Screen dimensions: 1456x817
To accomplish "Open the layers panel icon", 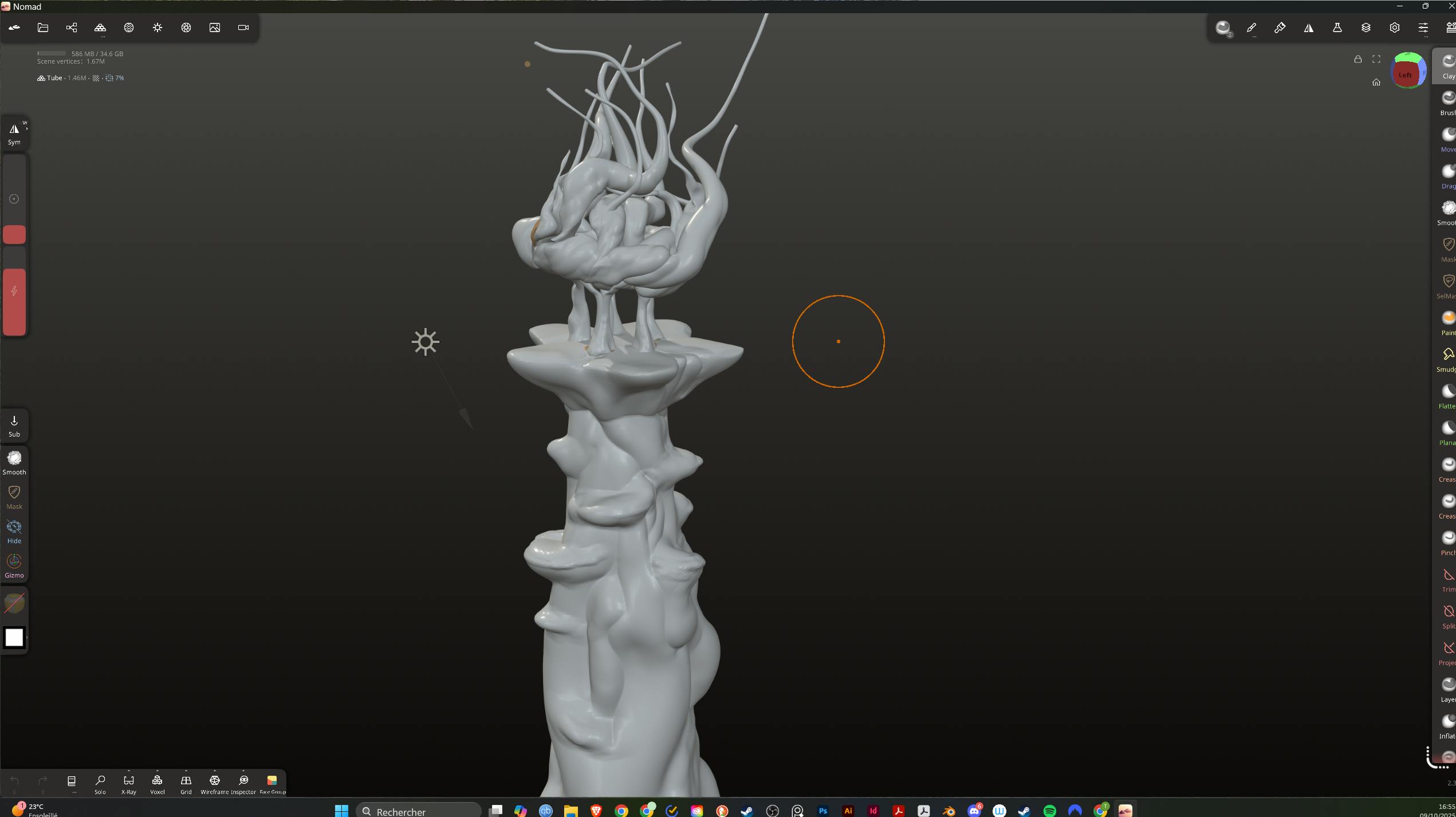I will pos(1366,28).
